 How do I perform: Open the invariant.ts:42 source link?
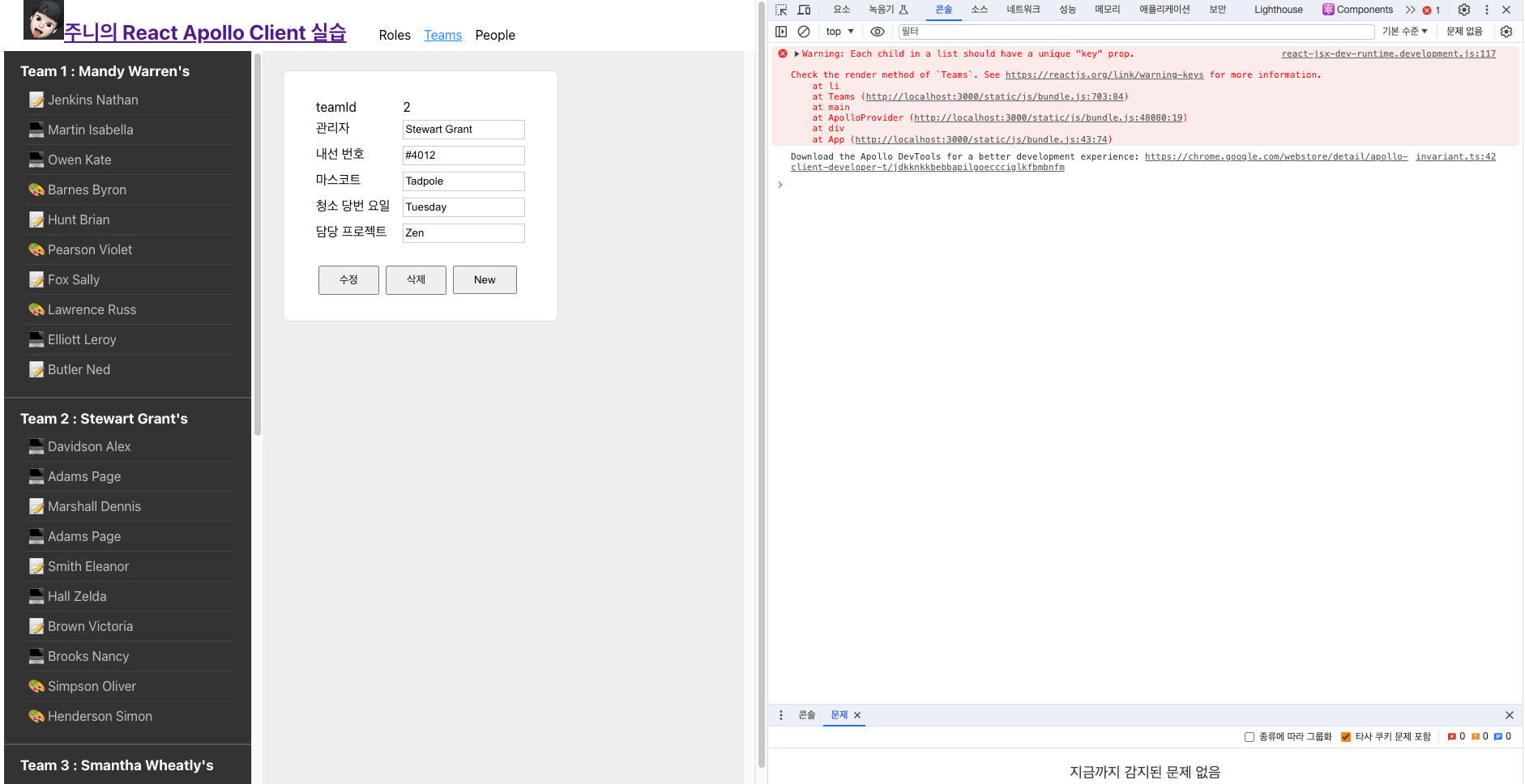pyautogui.click(x=1455, y=156)
